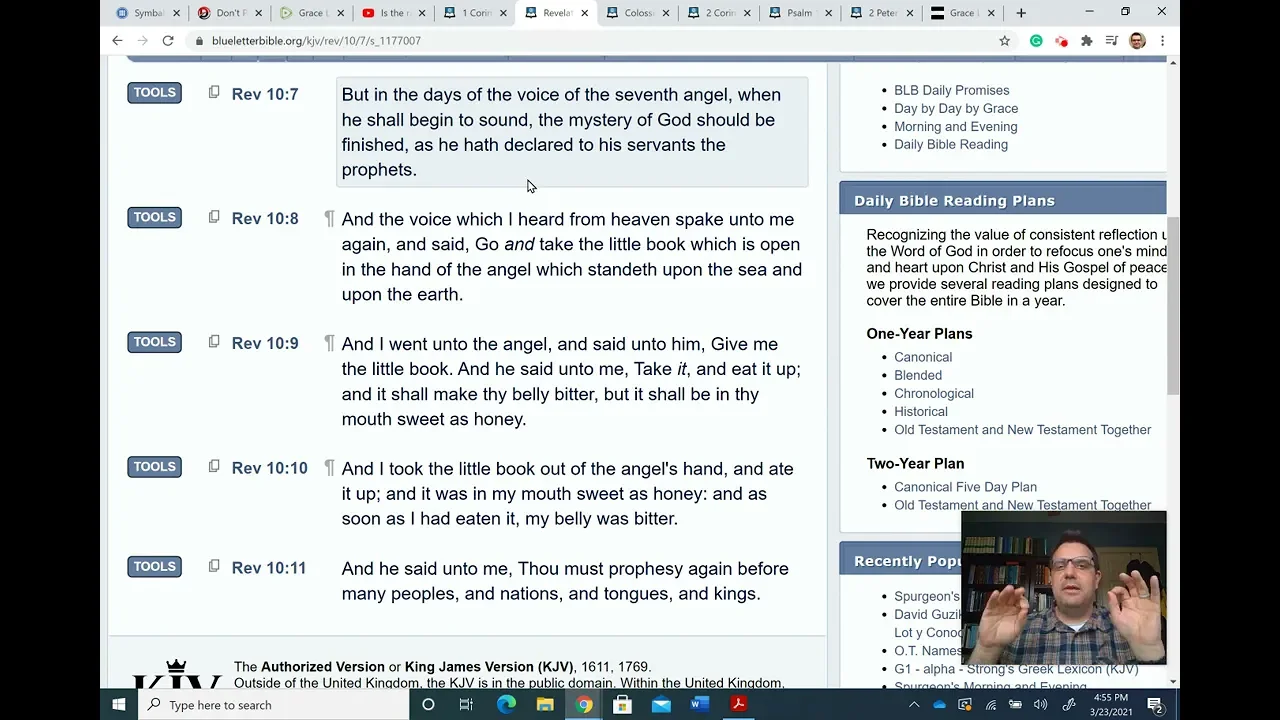Image resolution: width=1280 pixels, height=720 pixels.
Task: Click the paragraph mark beside Rev 10:10
Action: click(x=329, y=468)
